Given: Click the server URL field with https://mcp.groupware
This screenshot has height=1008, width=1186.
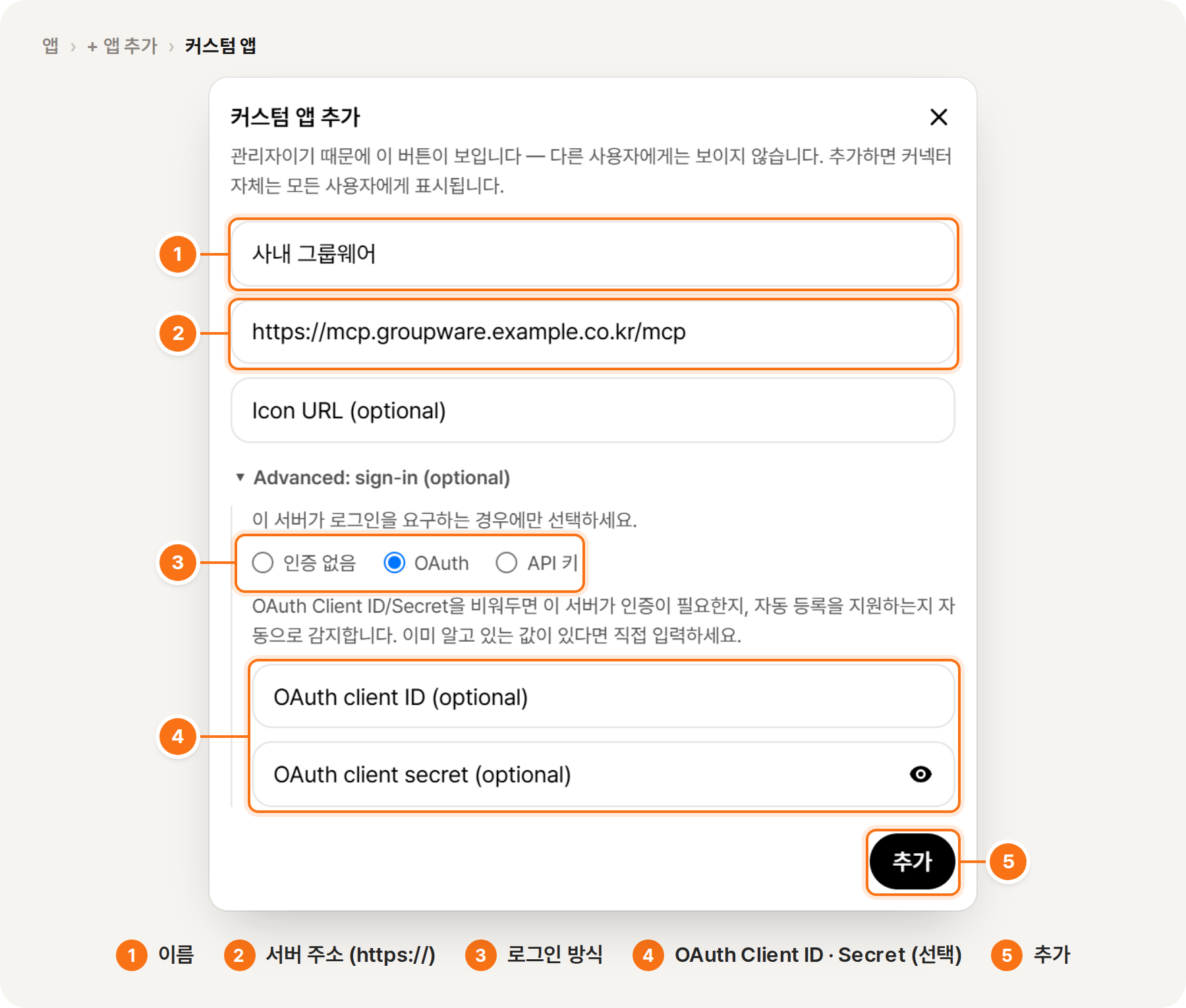Looking at the screenshot, I should click(x=593, y=332).
